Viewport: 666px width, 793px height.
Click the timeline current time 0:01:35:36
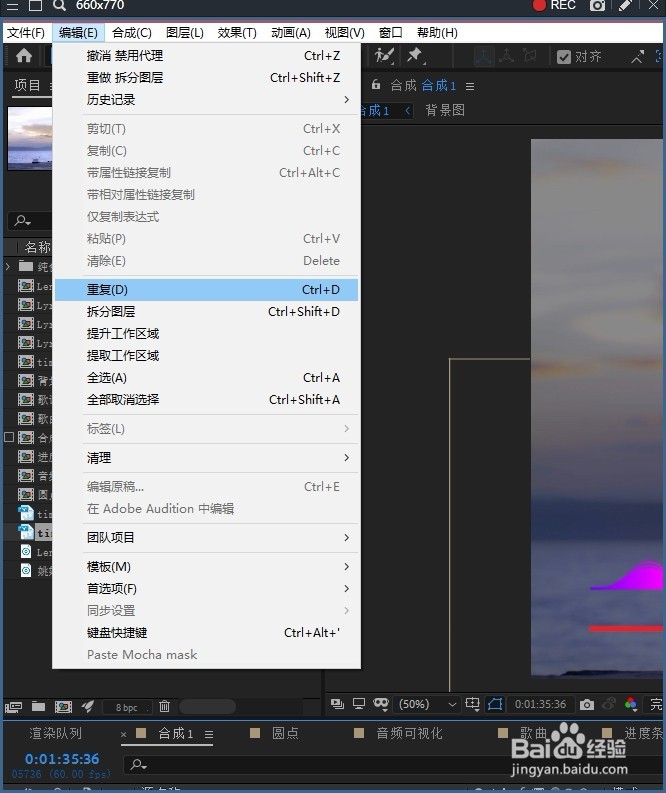click(62, 759)
